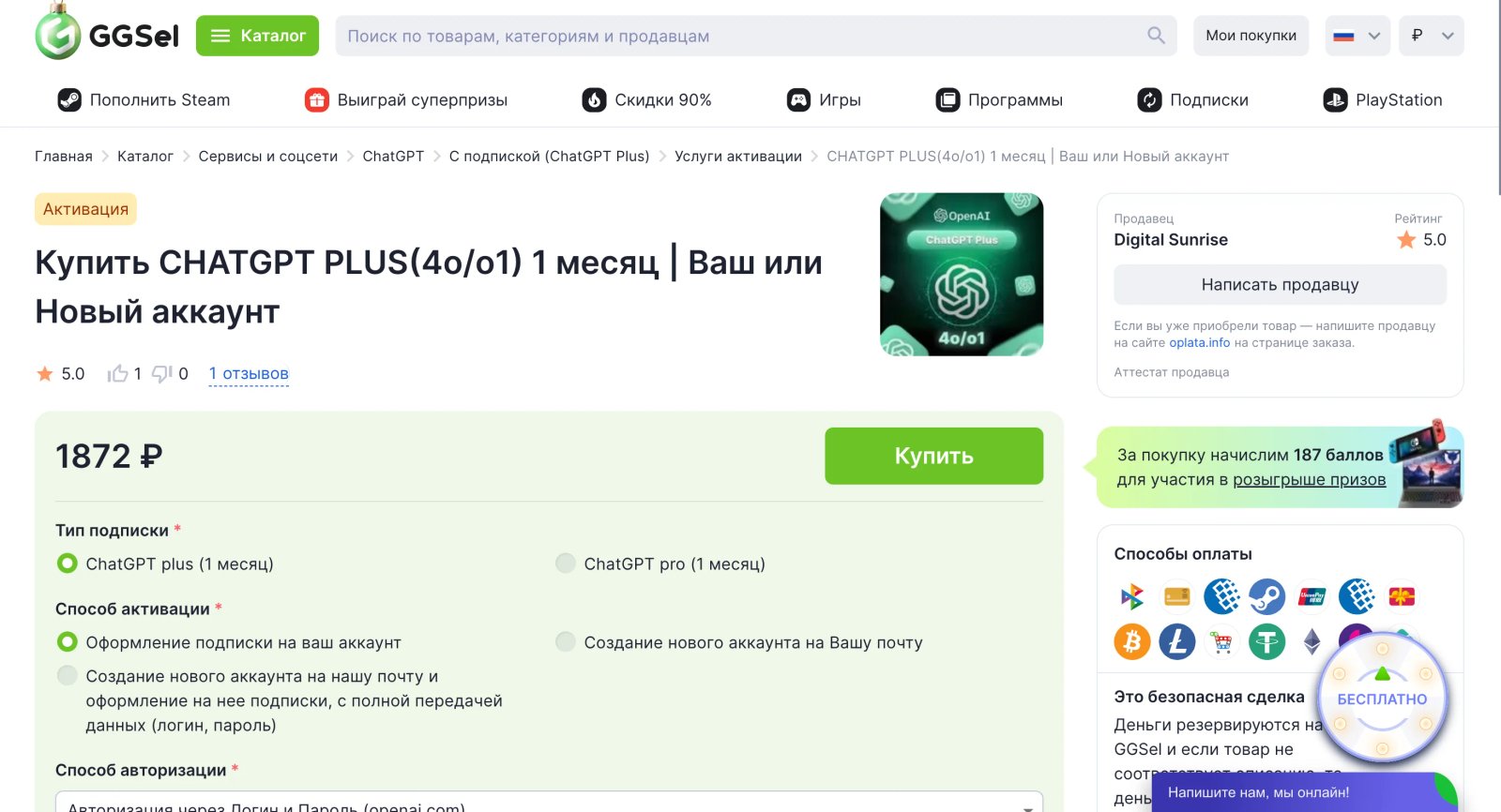Select the shopping cart payment icon
This screenshot has height=812, width=1501.
[1221, 641]
